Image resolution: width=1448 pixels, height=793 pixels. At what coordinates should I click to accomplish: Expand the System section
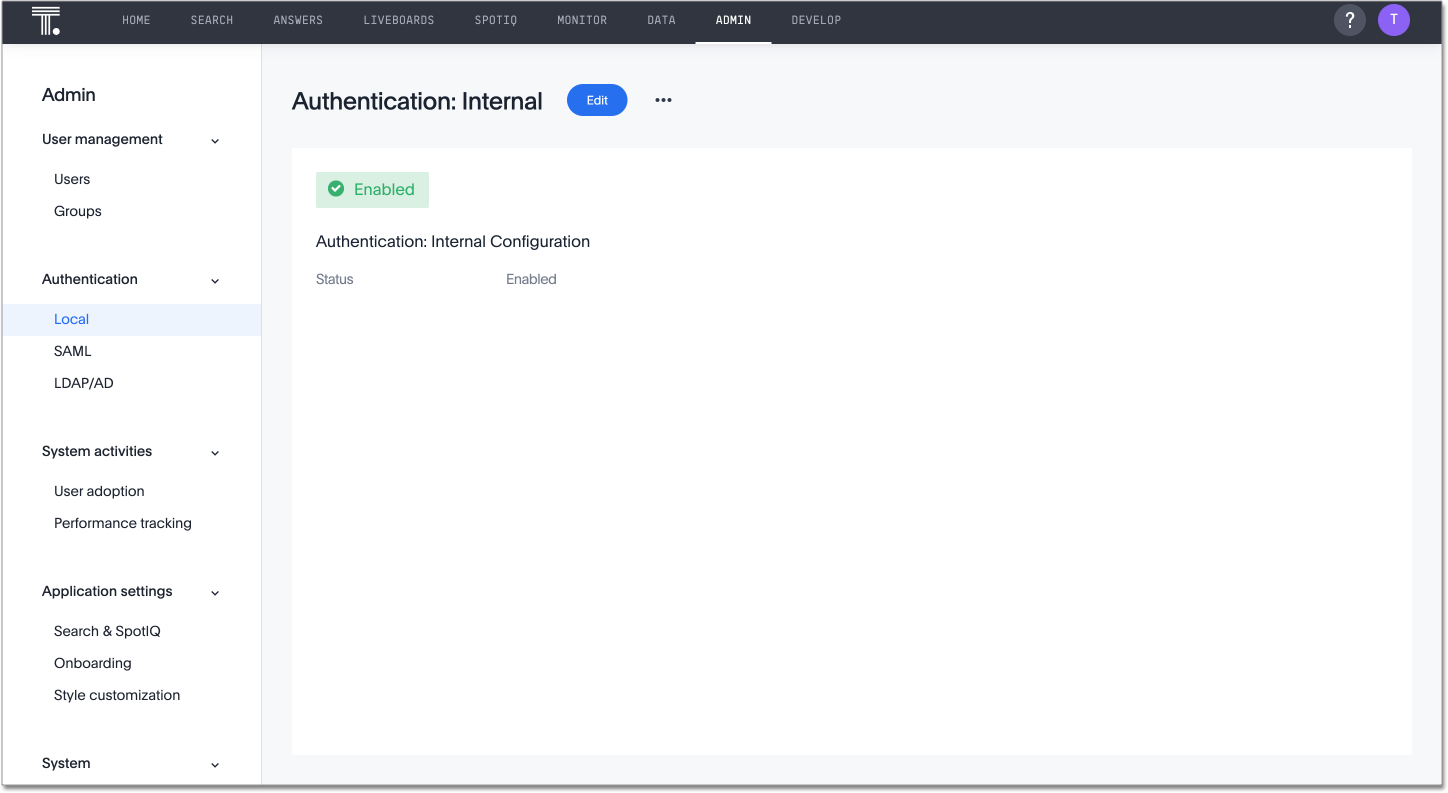(x=214, y=764)
